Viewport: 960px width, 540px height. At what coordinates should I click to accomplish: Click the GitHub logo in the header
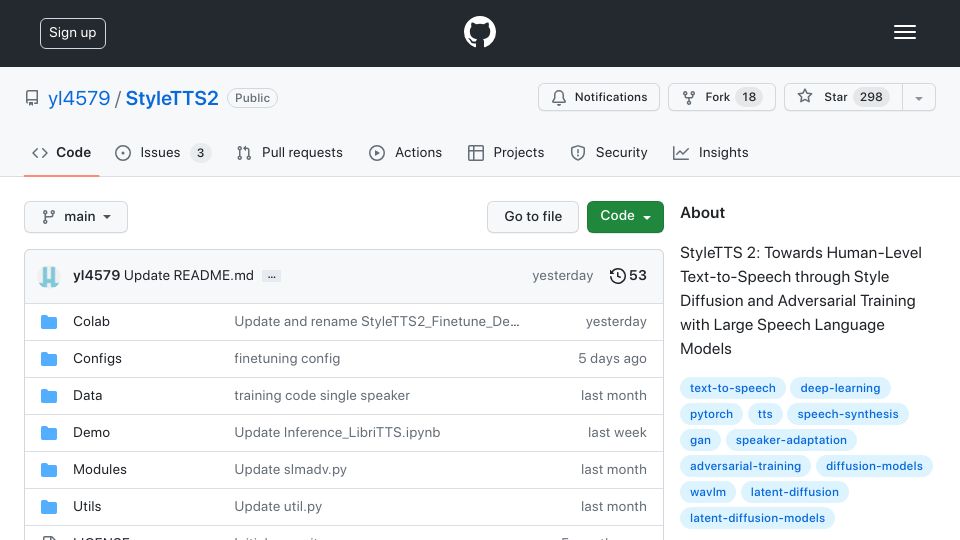click(x=479, y=32)
